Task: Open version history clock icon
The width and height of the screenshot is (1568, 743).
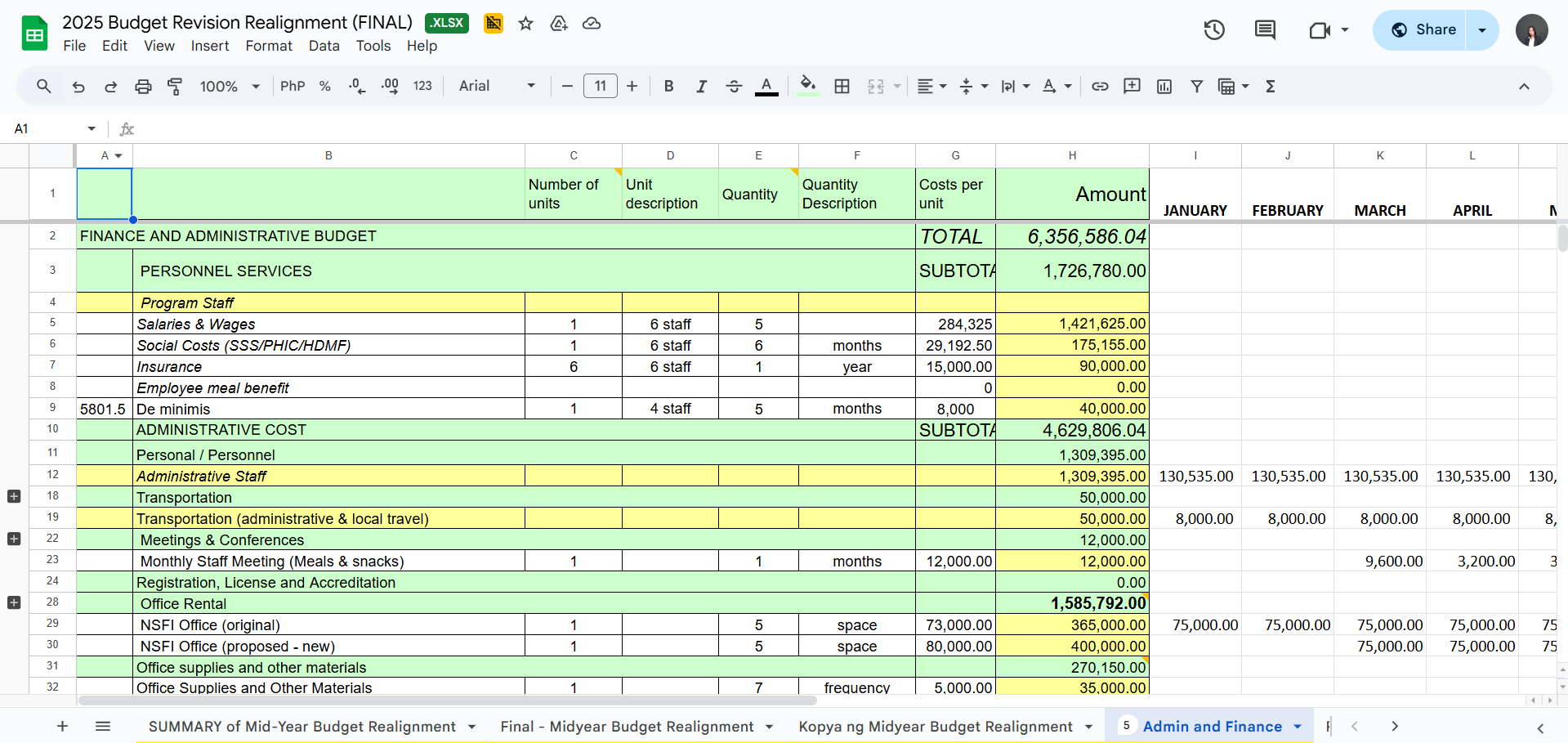Action: tap(1214, 30)
